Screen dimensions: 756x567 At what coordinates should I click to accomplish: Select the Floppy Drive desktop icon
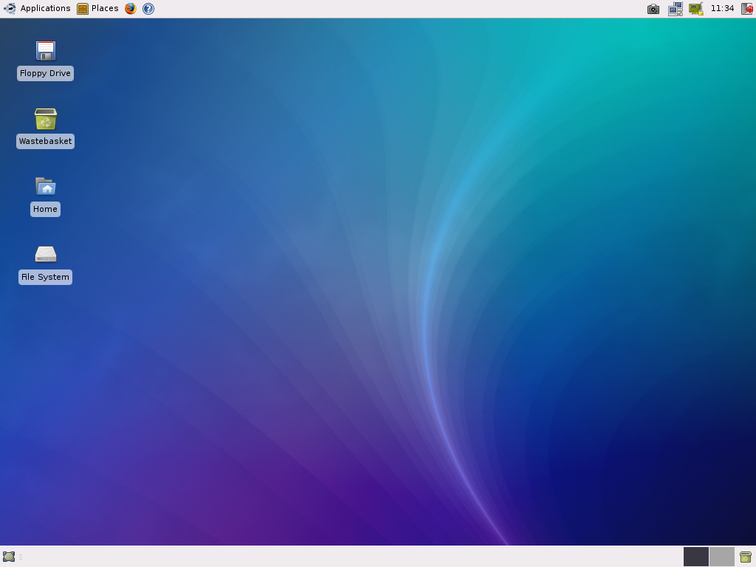(x=45, y=51)
